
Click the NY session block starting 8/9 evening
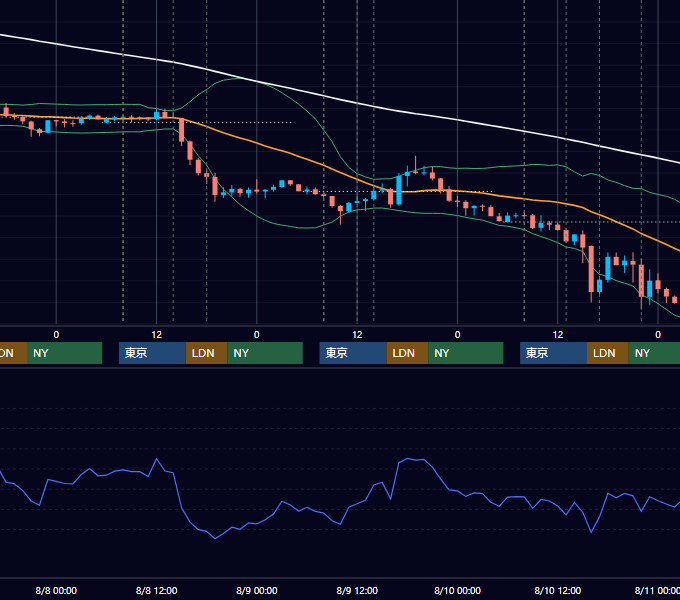(466, 353)
